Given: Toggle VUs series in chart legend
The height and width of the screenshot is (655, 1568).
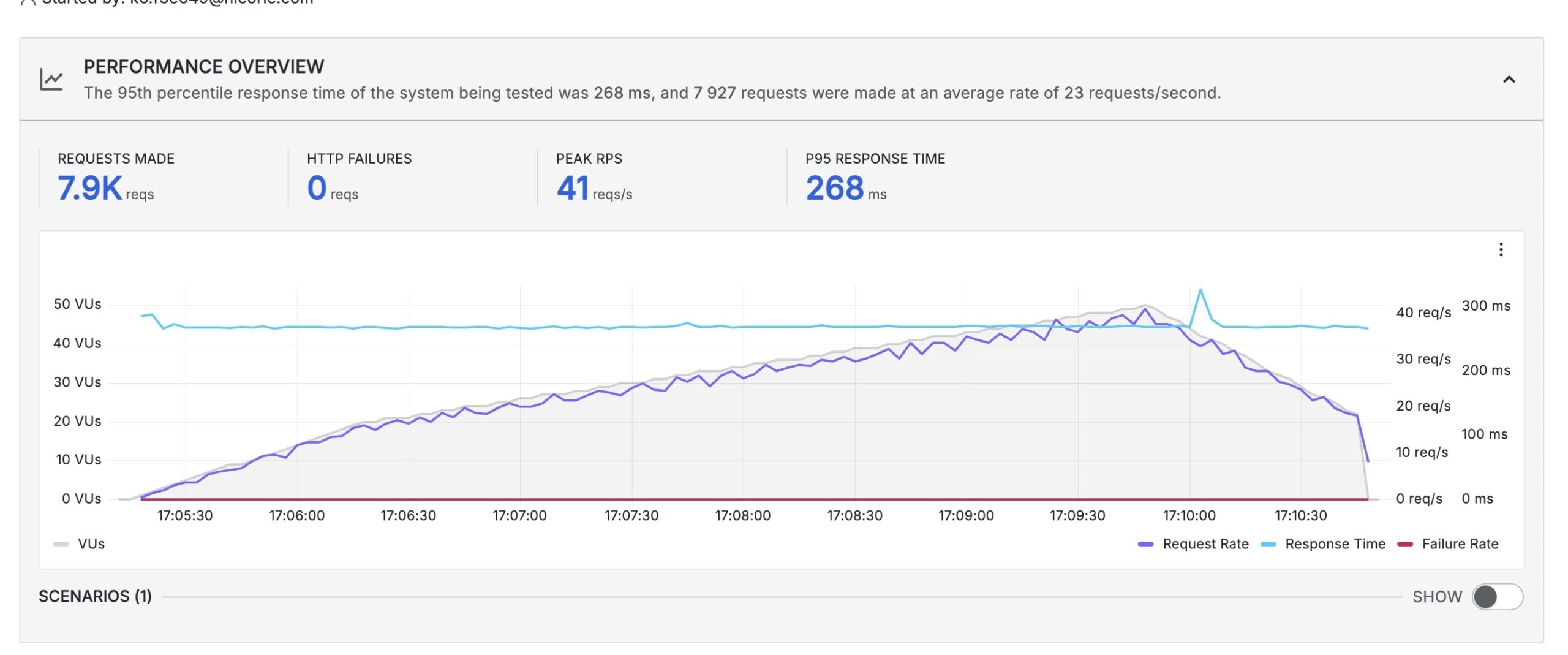Looking at the screenshot, I should tap(91, 544).
